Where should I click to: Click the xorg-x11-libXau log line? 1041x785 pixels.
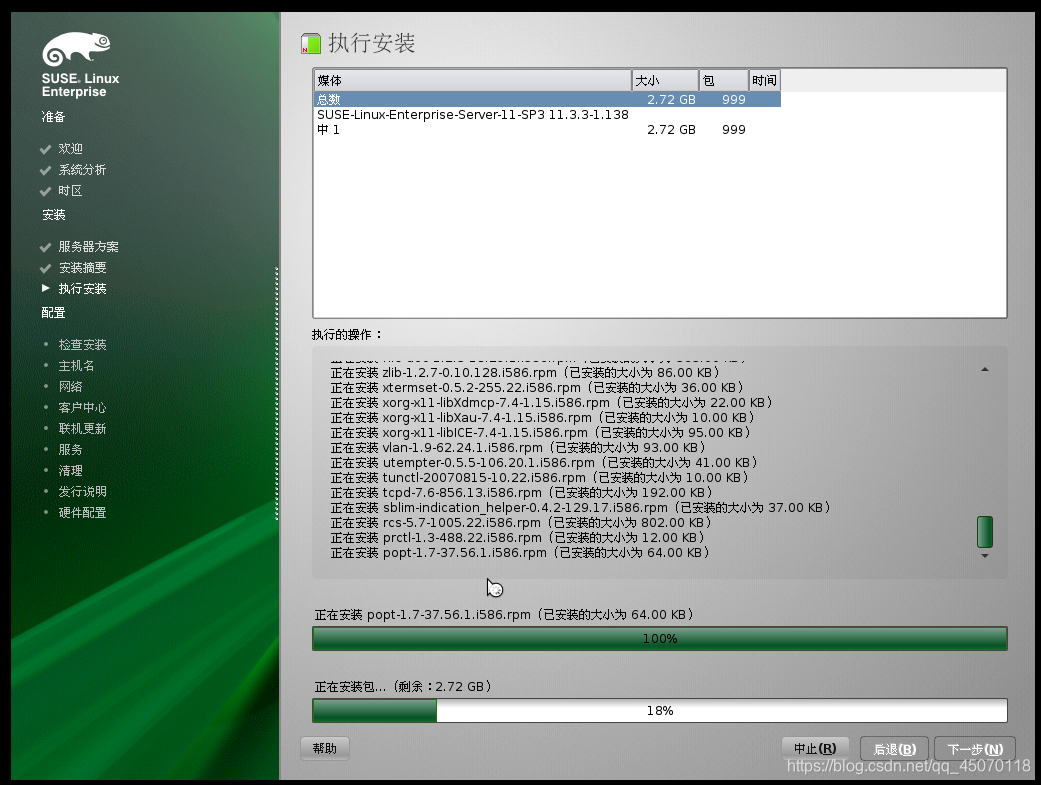click(x=543, y=418)
